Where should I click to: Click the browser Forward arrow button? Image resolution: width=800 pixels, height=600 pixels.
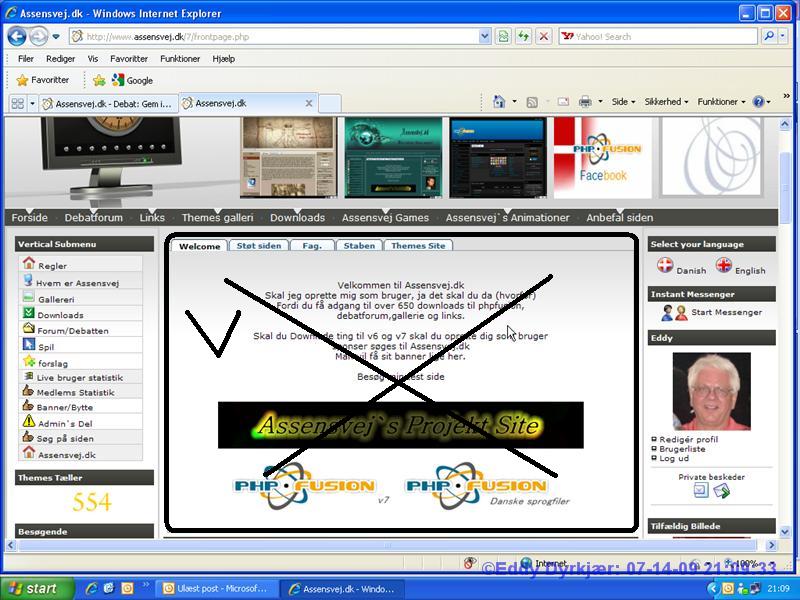[x=38, y=36]
